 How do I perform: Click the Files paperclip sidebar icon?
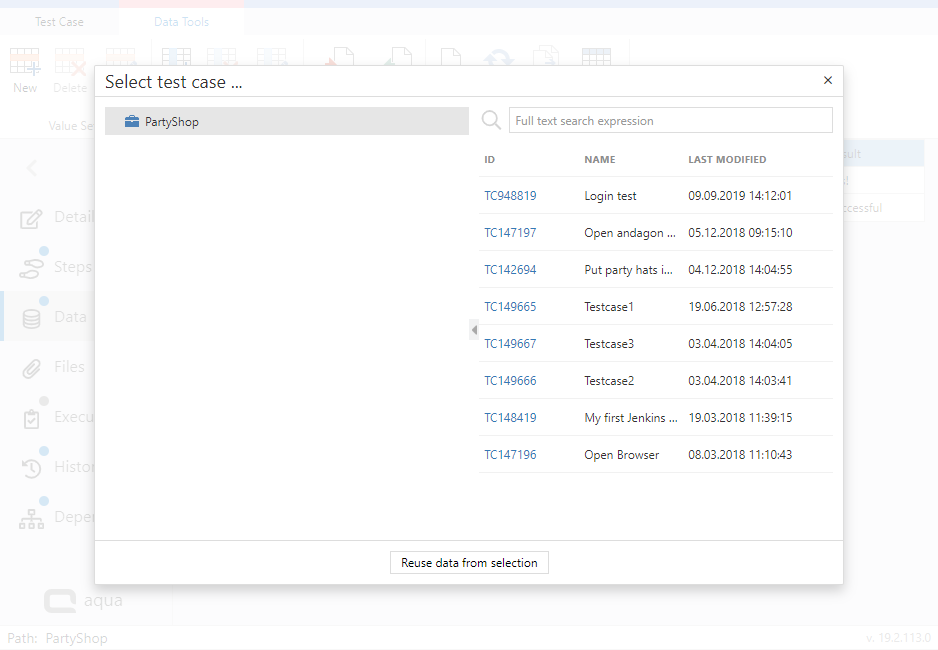[x=32, y=368]
